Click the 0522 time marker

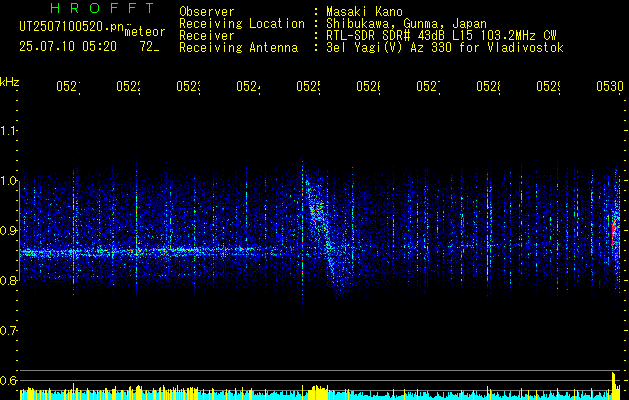128,87
